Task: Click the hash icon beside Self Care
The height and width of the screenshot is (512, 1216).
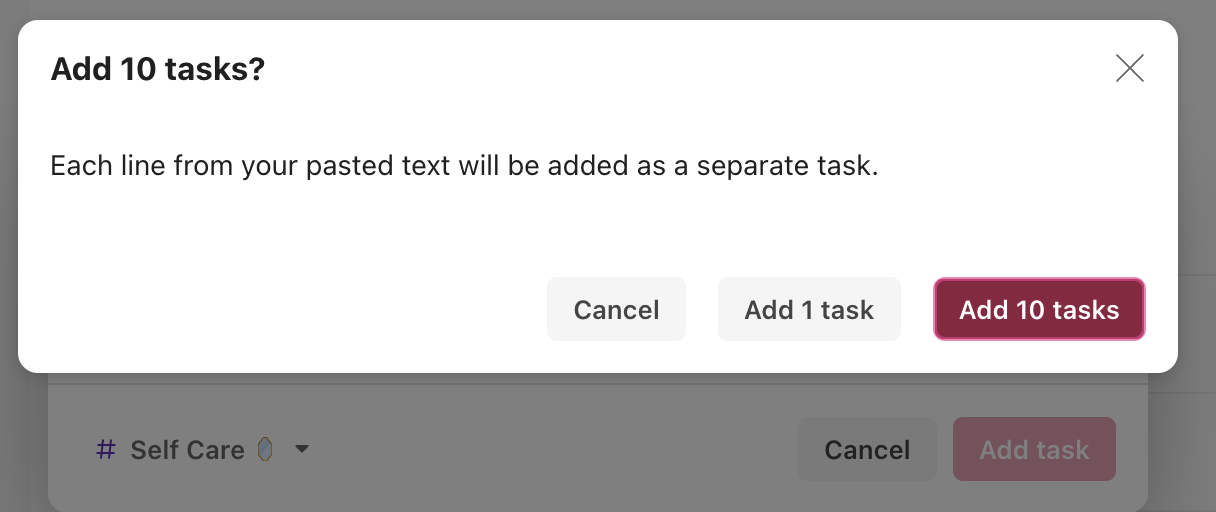Action: click(x=105, y=450)
